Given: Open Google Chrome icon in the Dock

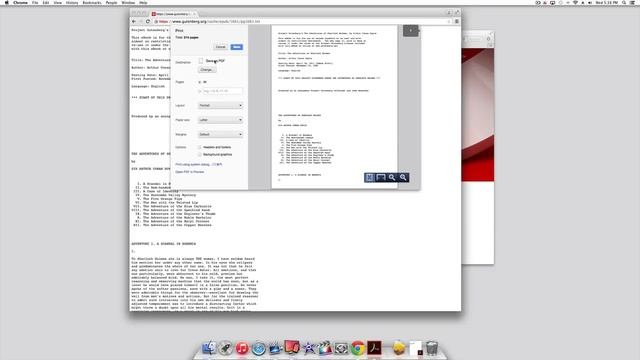Looking at the screenshot, I should [358, 348].
